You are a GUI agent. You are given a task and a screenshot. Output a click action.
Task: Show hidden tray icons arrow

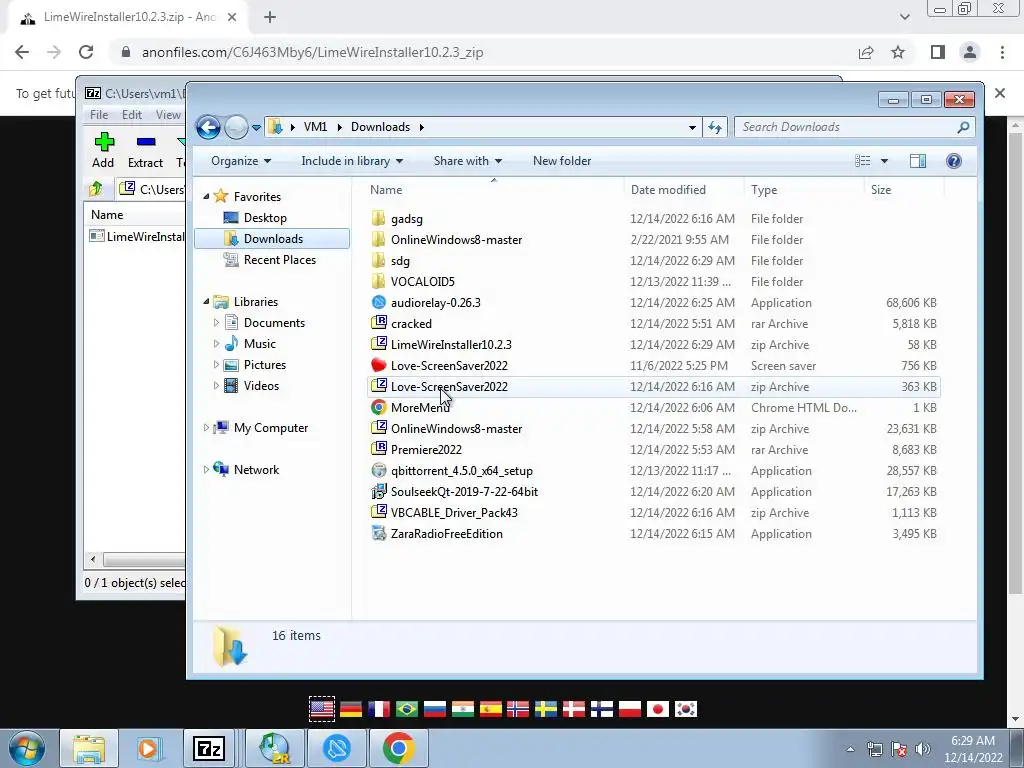pyautogui.click(x=850, y=749)
